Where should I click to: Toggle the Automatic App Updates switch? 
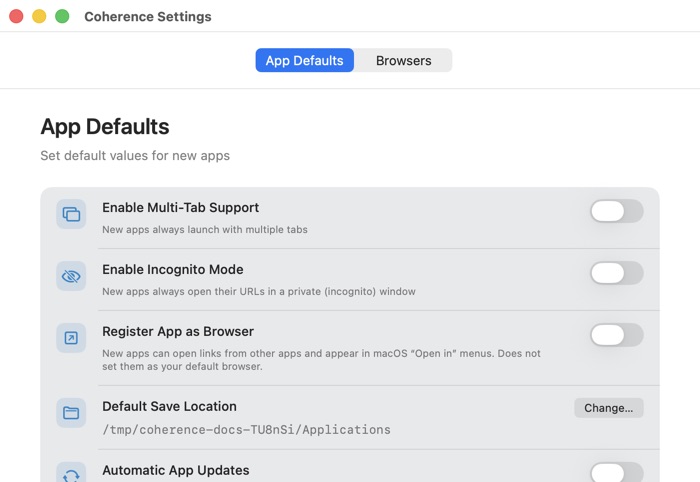click(617, 472)
